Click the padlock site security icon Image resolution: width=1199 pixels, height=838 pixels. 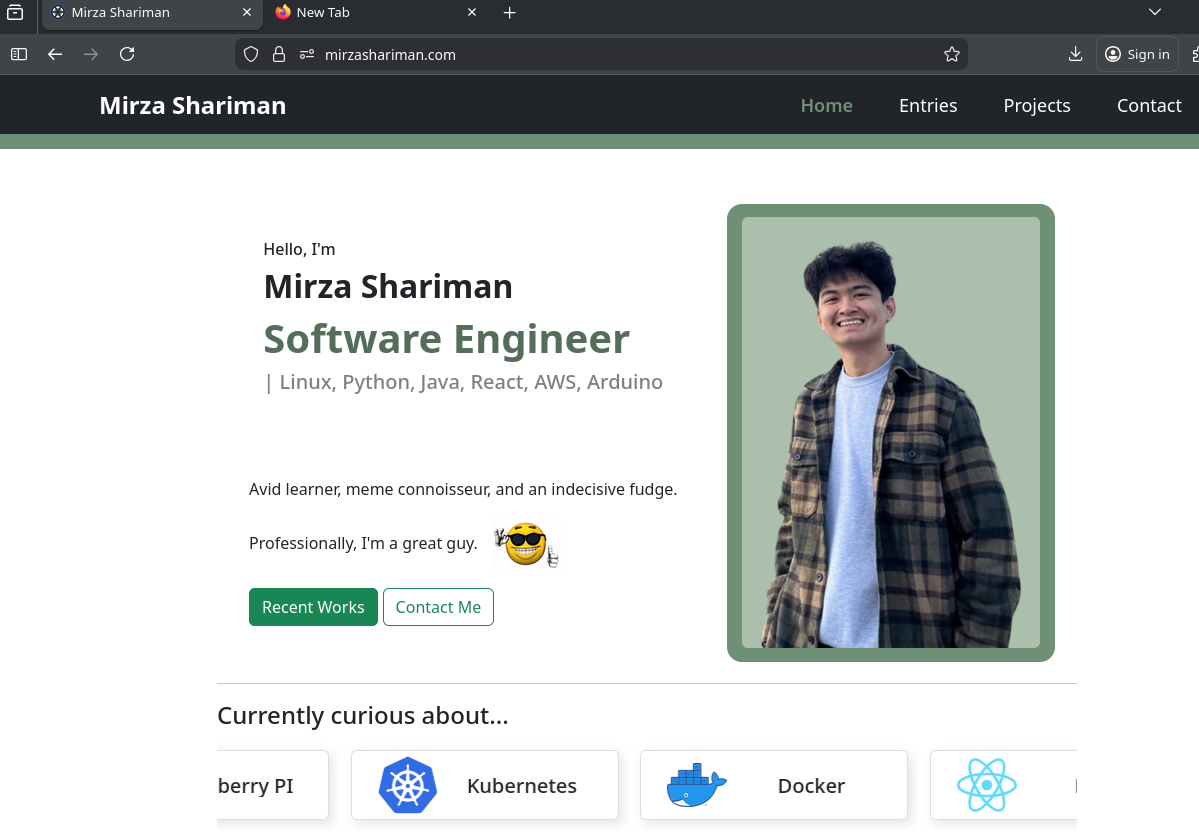coord(279,54)
